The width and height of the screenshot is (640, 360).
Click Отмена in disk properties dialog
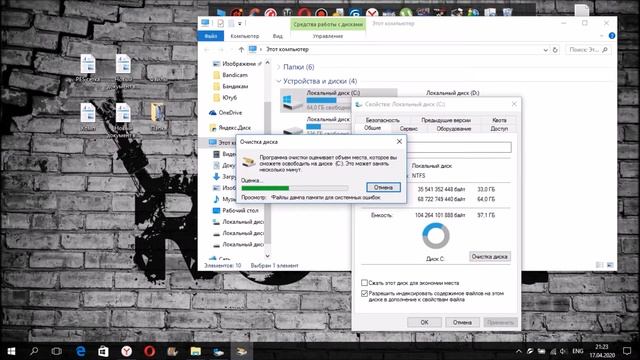[462, 322]
